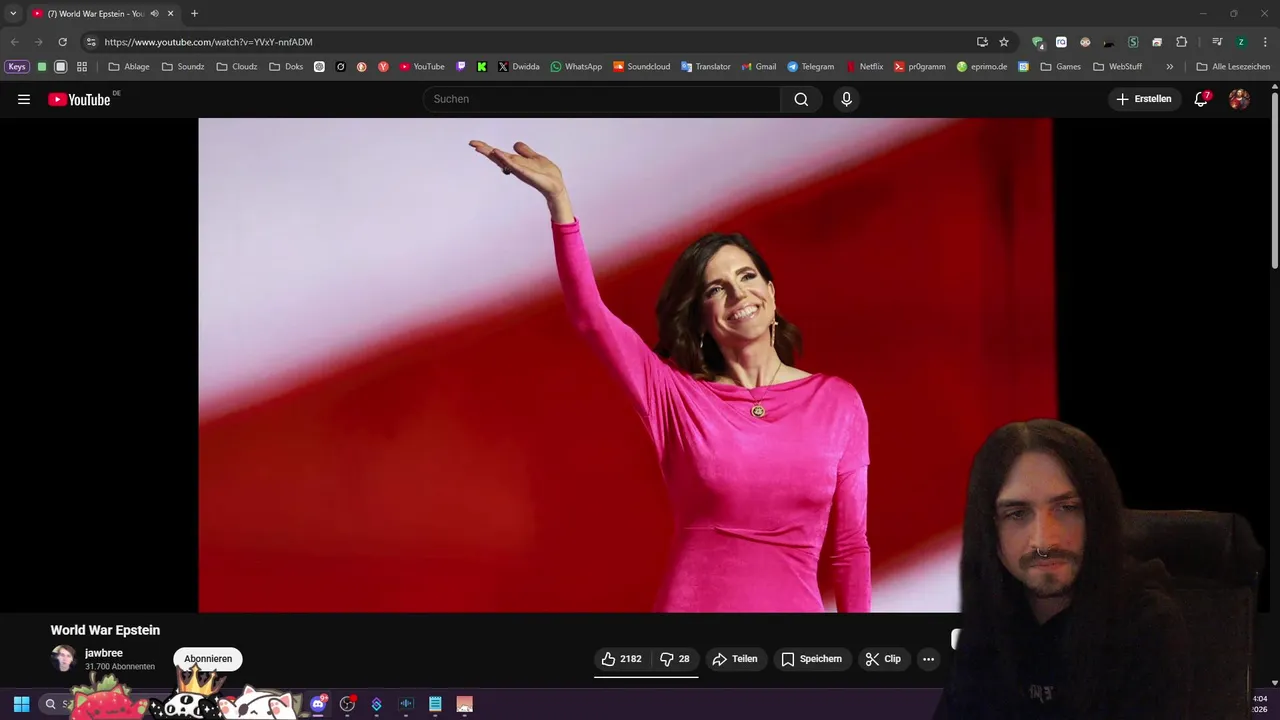Open the Ablage bookmark folder
The height and width of the screenshot is (720, 1280).
tap(129, 67)
